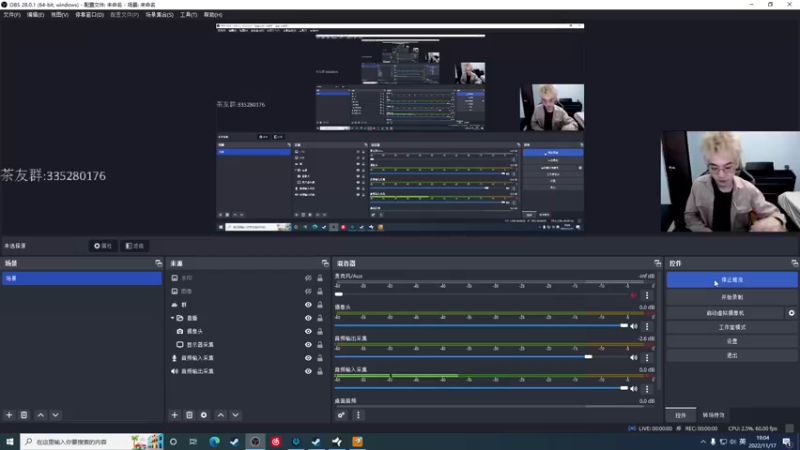Open options menu for 摄像头 mixer channel

tap(647, 326)
